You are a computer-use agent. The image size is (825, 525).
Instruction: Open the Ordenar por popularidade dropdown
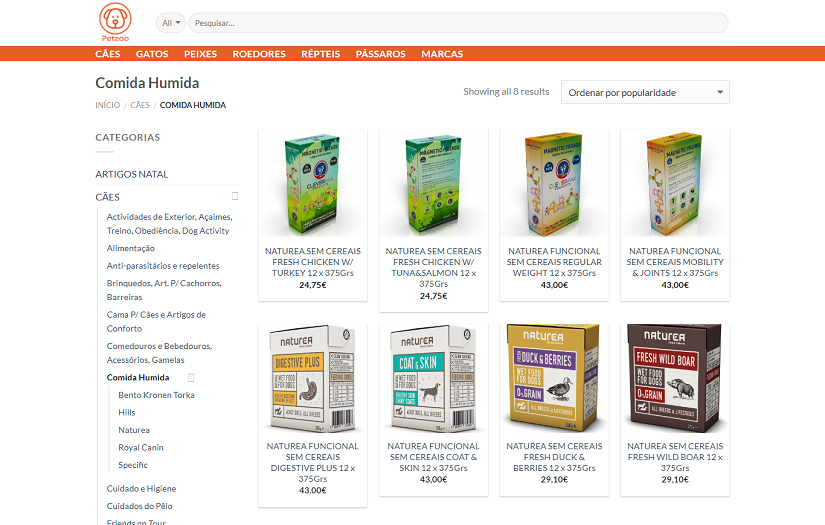645,92
